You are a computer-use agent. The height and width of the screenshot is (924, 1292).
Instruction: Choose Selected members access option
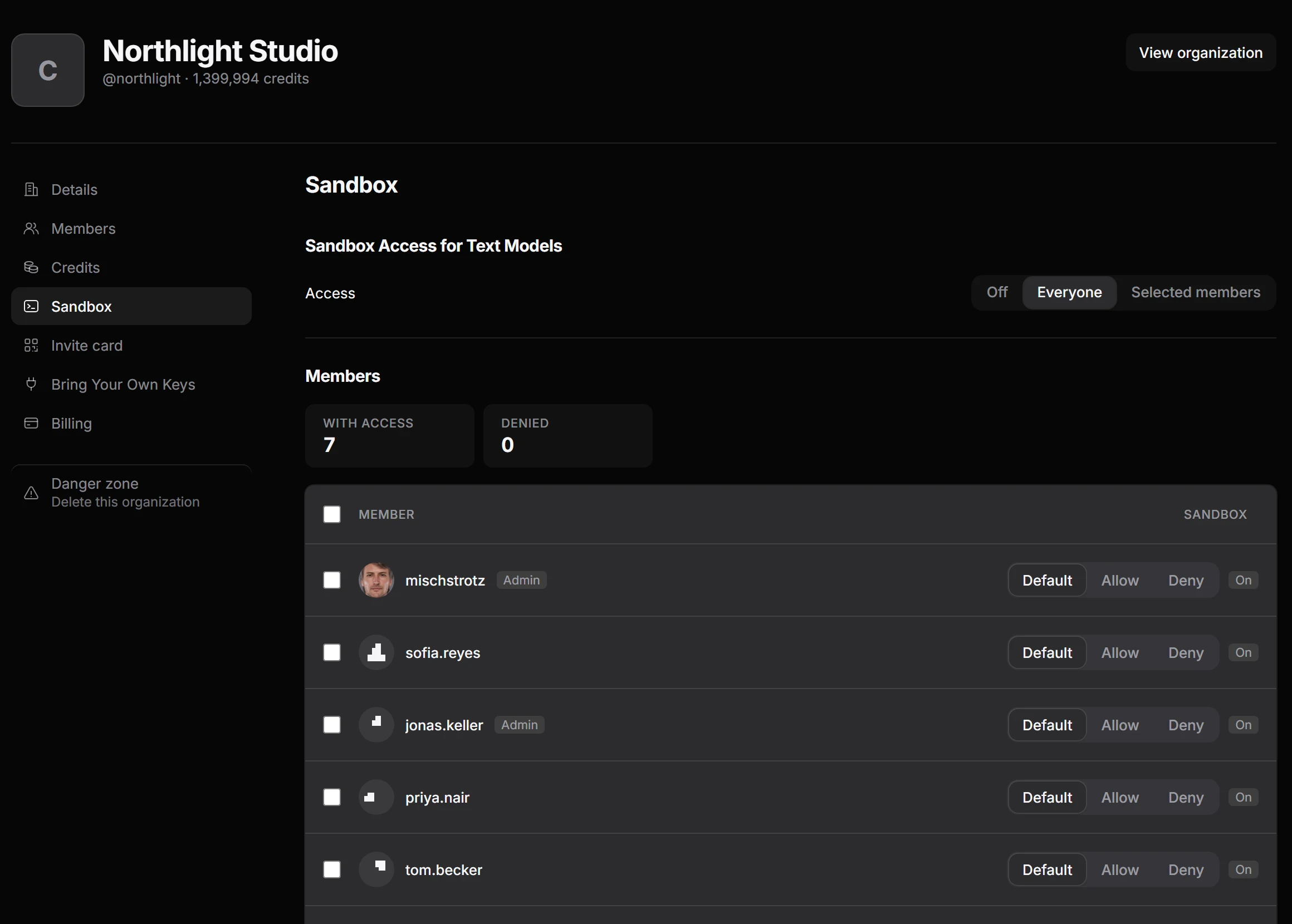tap(1195, 292)
